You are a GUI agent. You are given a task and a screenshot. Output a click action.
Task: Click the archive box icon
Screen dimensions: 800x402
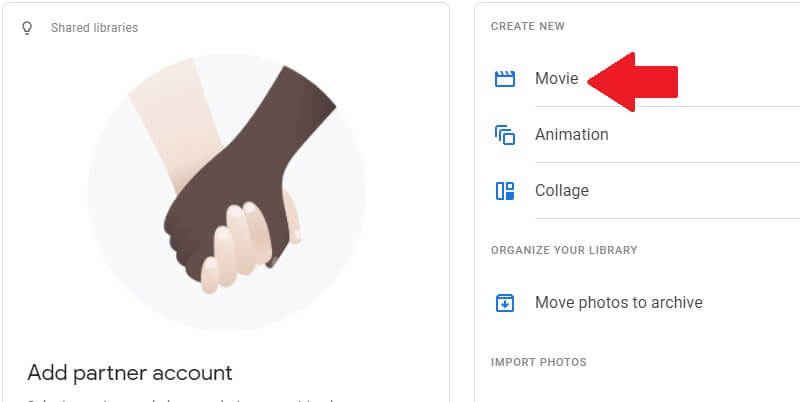pyautogui.click(x=505, y=303)
